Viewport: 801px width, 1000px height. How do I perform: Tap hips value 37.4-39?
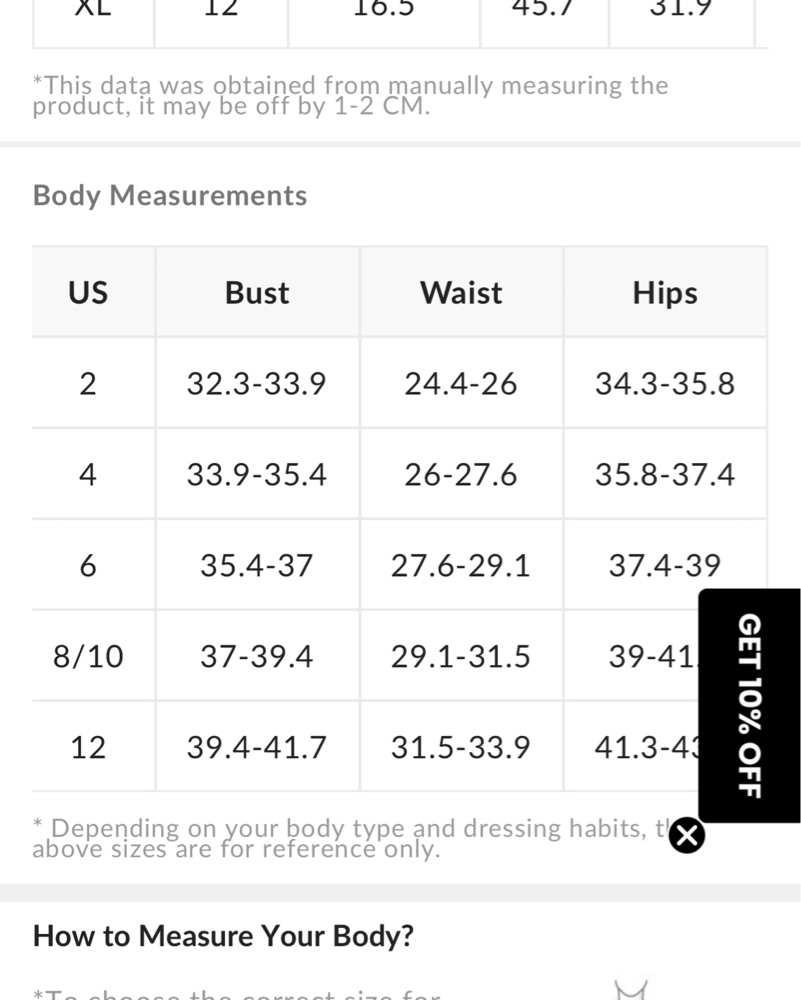[x=665, y=566]
